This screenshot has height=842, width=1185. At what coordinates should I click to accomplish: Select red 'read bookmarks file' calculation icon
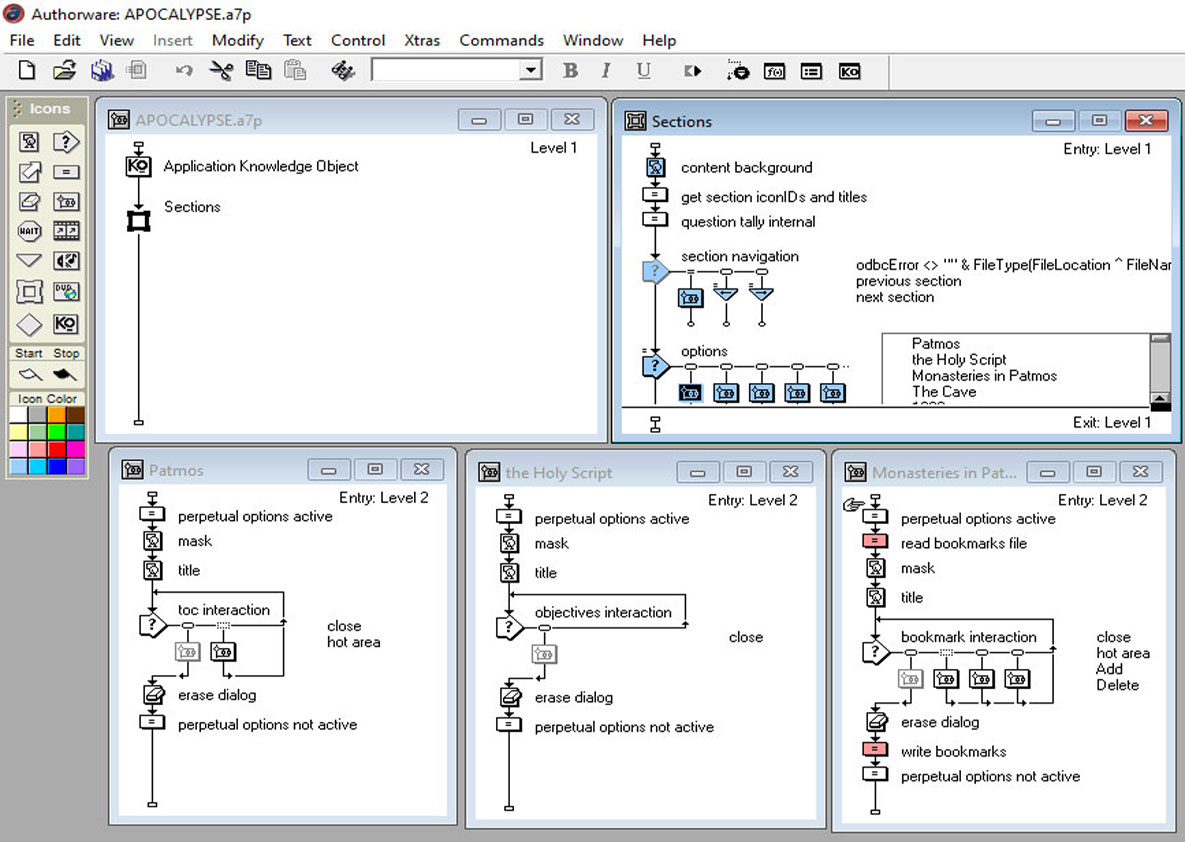[x=874, y=542]
